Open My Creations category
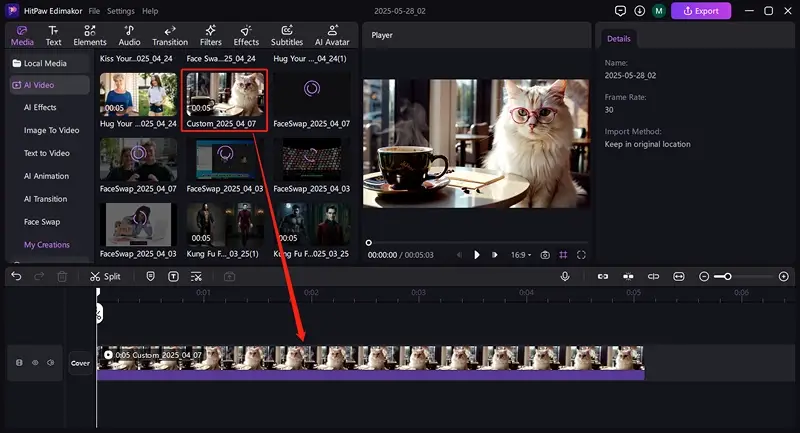The image size is (800, 433). [46, 245]
